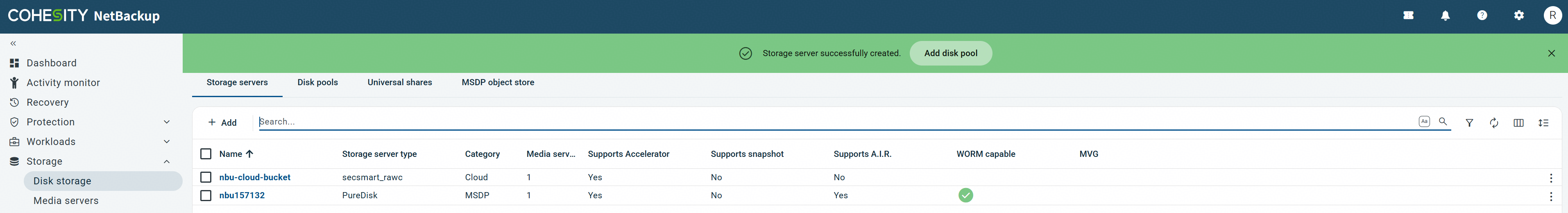Click the Add storage server button

tap(223, 122)
